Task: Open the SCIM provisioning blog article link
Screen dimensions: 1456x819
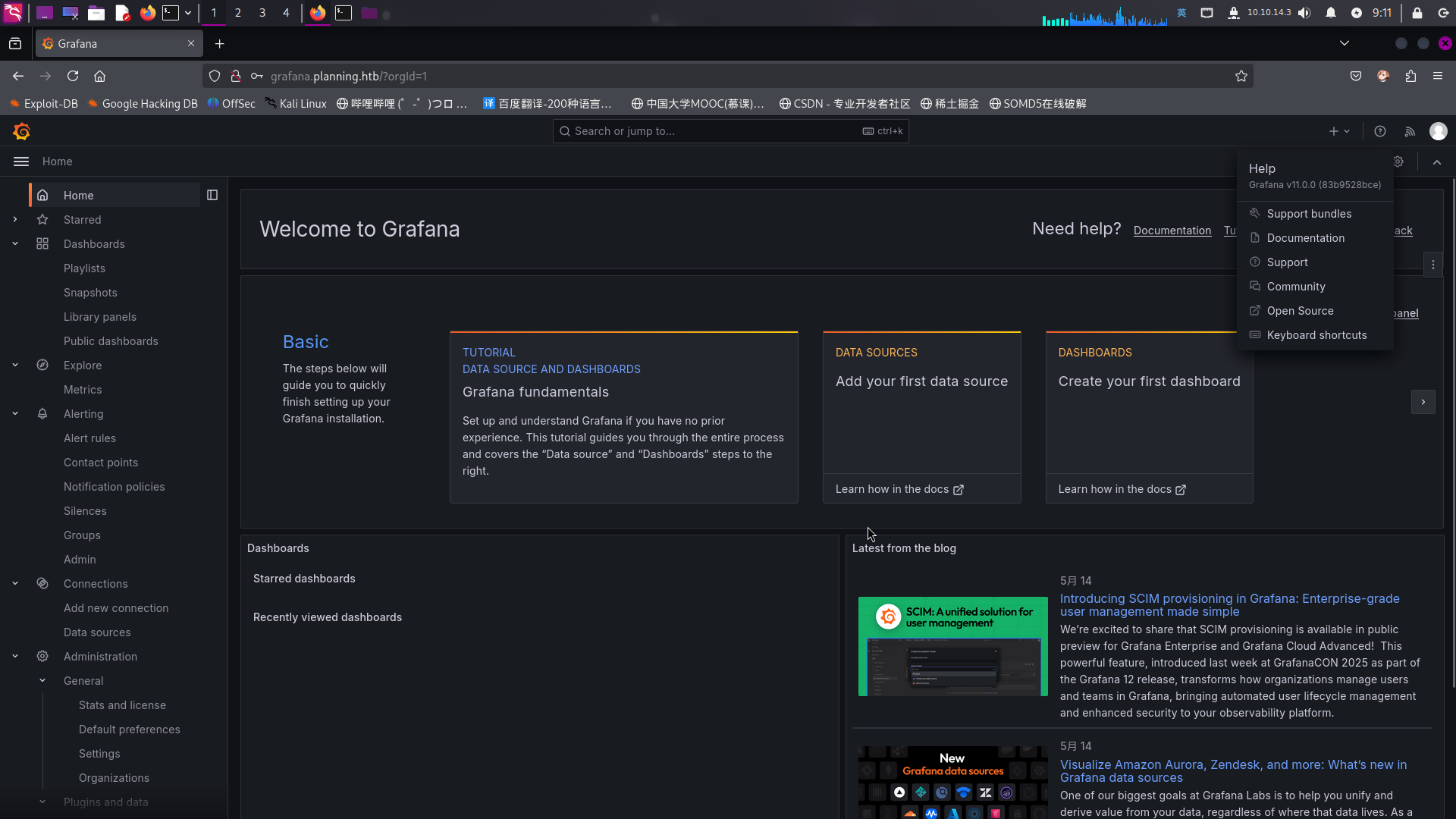Action: [x=1229, y=605]
